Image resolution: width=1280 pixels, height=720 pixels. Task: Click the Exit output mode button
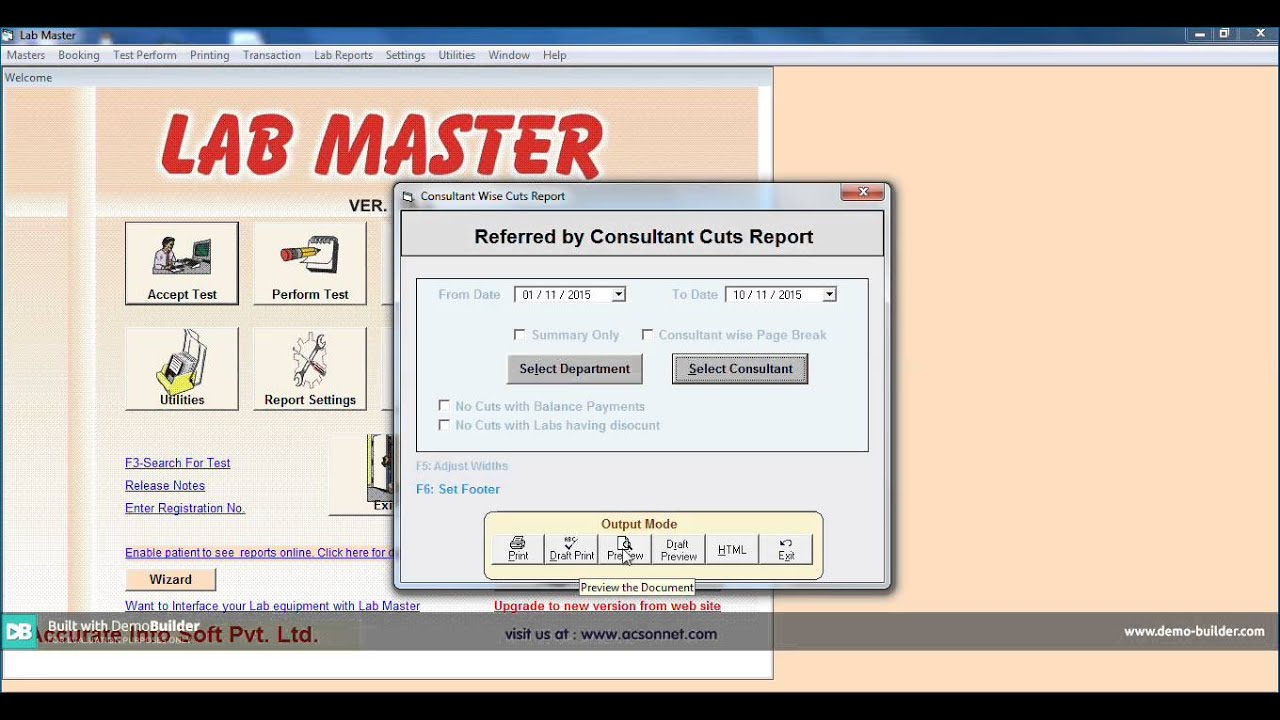coord(786,549)
